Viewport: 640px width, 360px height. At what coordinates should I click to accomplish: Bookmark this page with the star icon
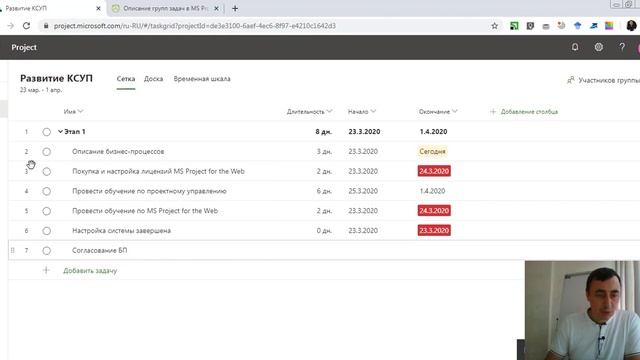tap(494, 26)
